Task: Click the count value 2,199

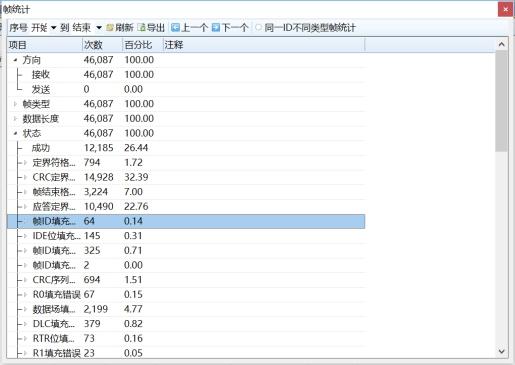Action: pos(96,309)
